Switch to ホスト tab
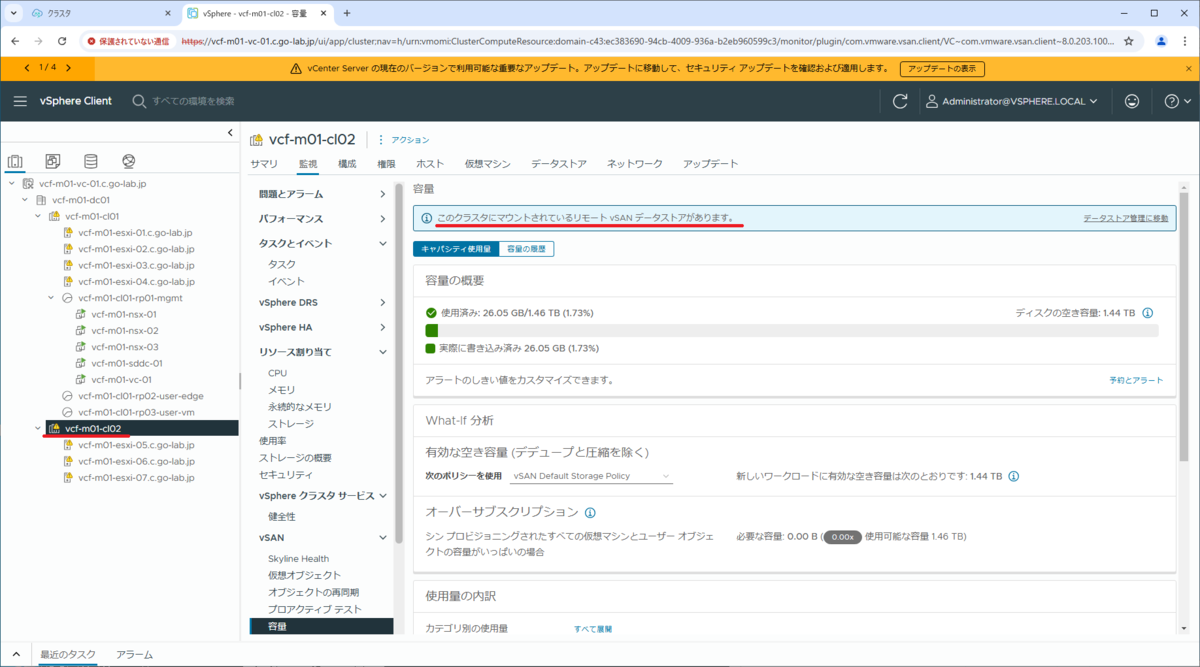This screenshot has height=667, width=1200. 430,163
